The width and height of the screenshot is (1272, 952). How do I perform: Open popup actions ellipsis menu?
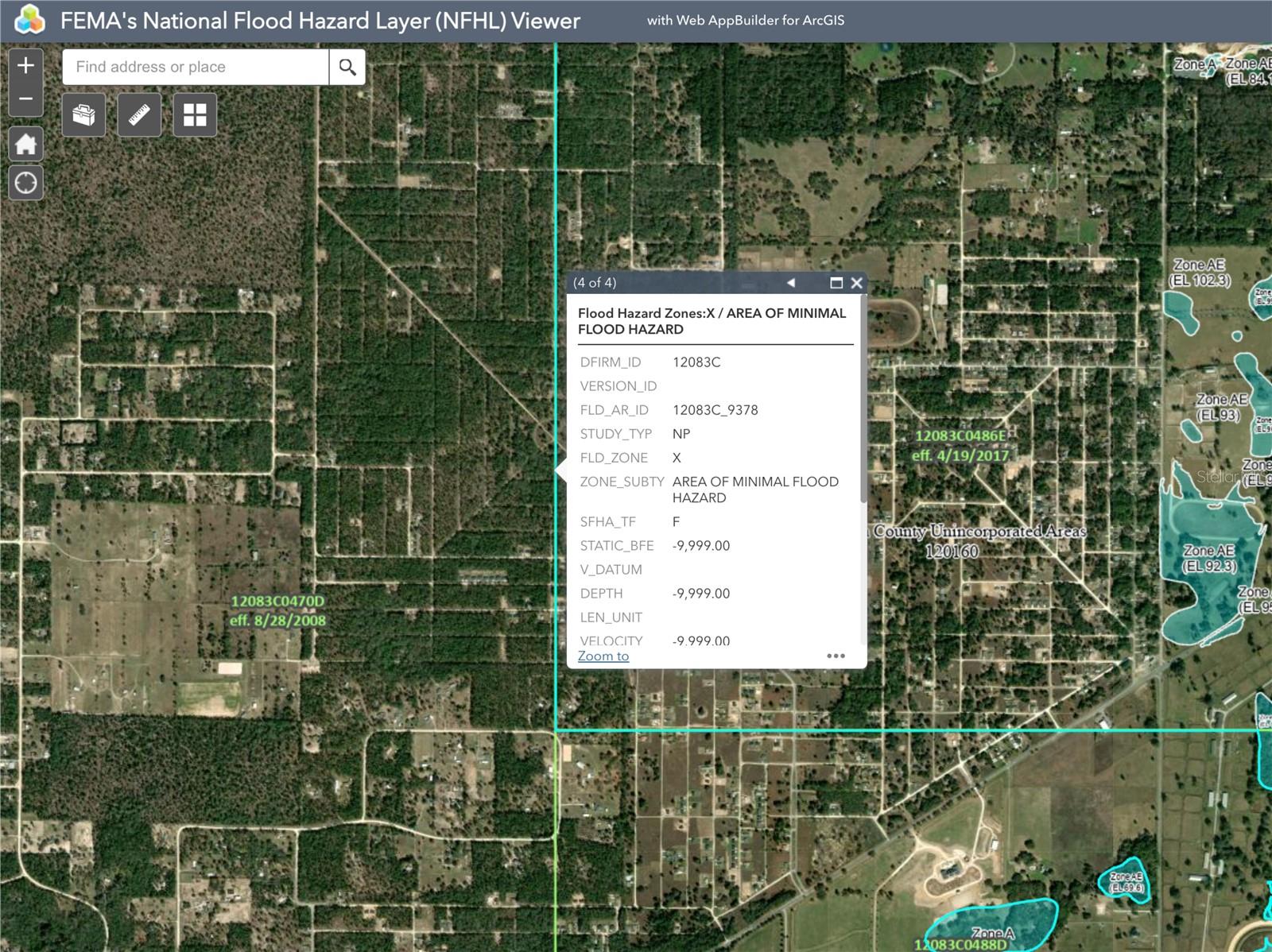coord(836,656)
